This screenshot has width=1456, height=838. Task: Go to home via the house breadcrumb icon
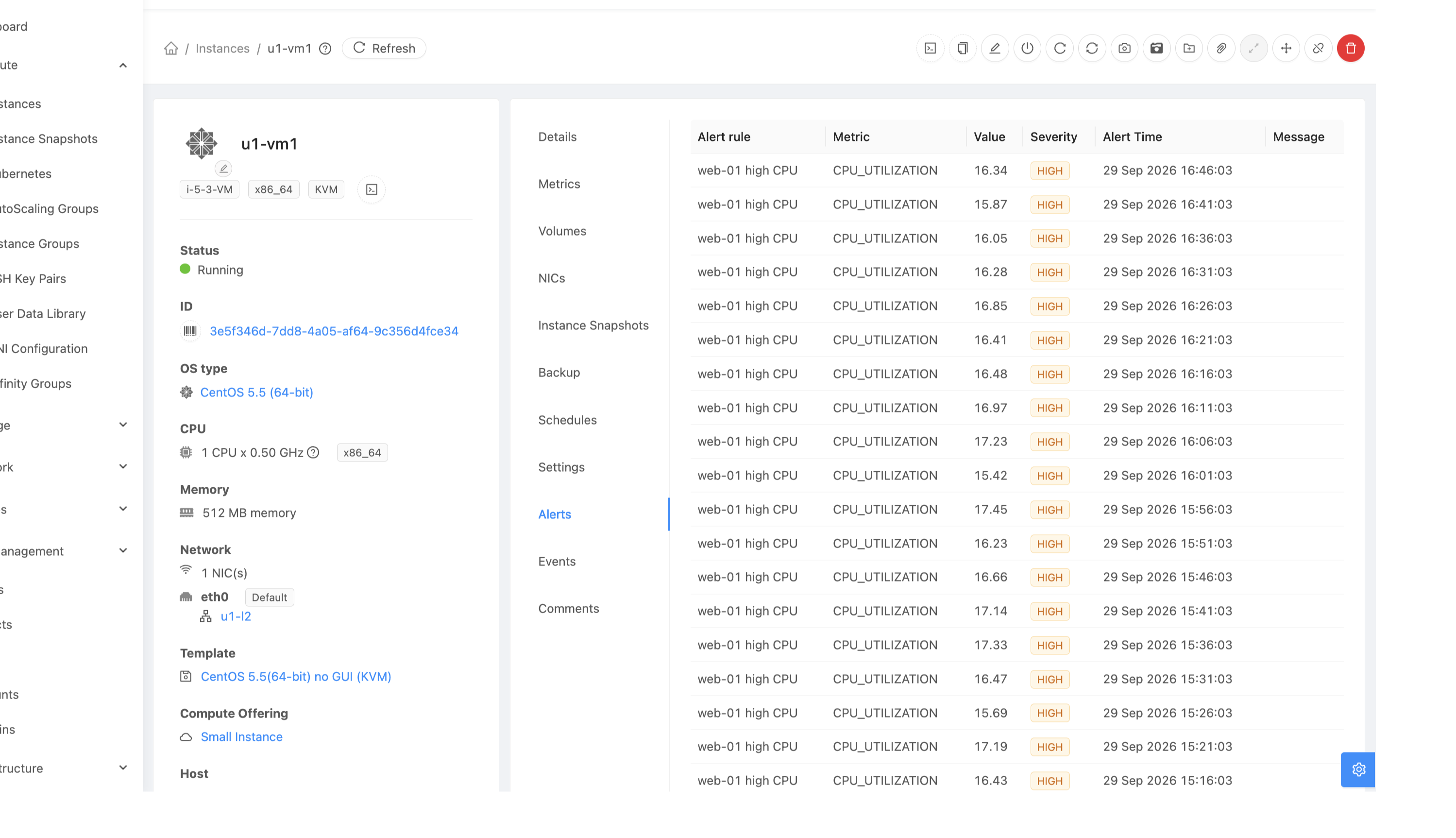coord(171,49)
